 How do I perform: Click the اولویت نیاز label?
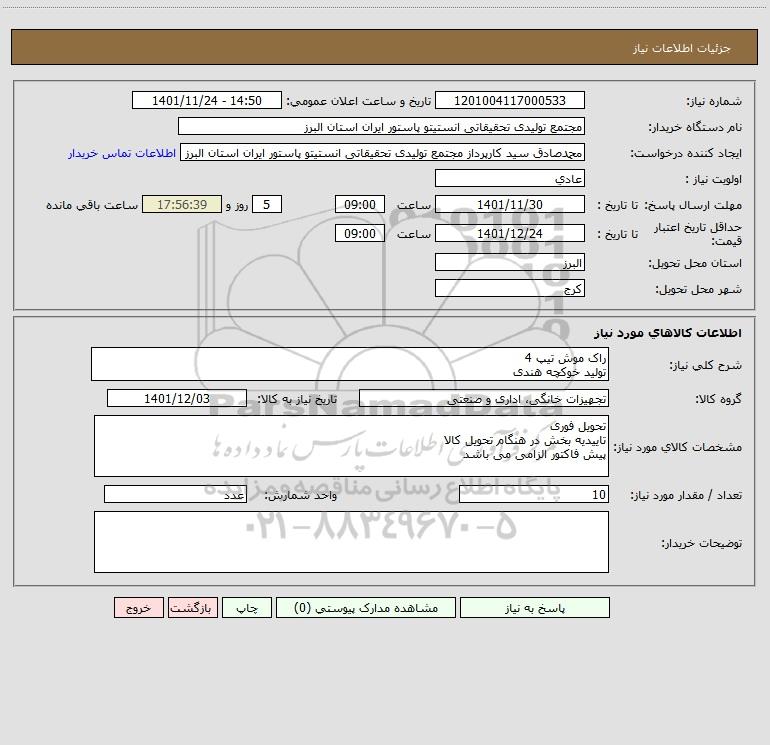pos(714,180)
